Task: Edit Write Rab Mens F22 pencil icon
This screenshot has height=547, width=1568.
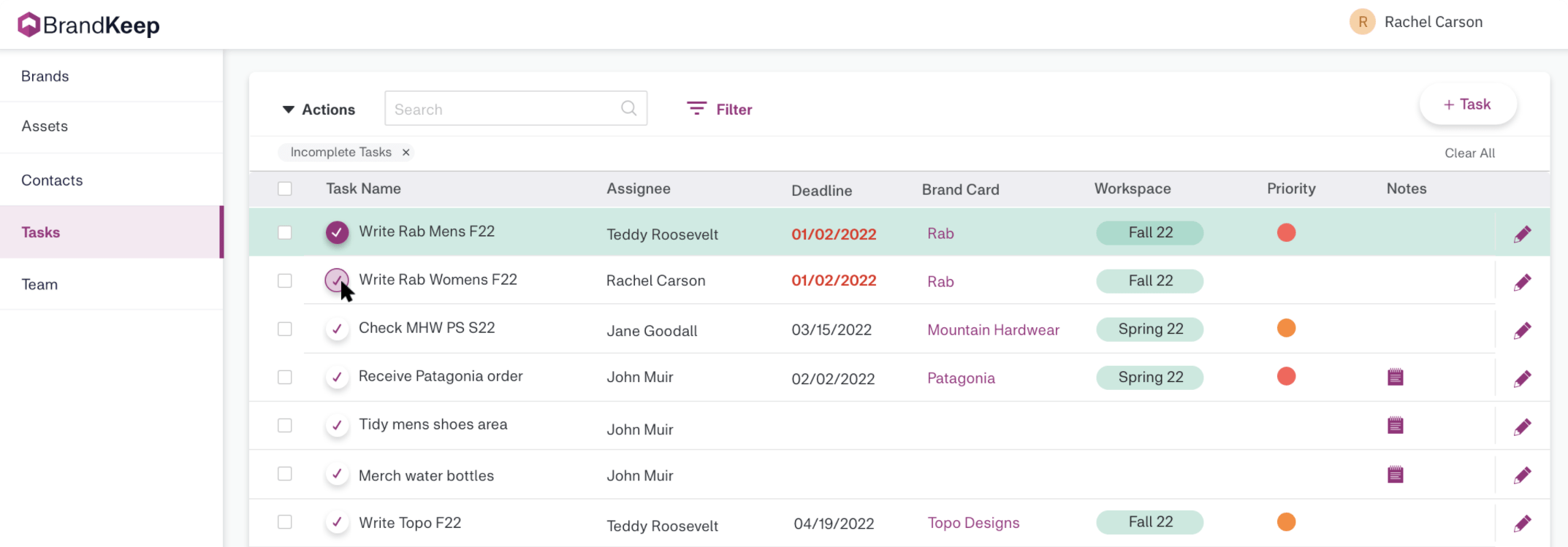Action: [1523, 234]
